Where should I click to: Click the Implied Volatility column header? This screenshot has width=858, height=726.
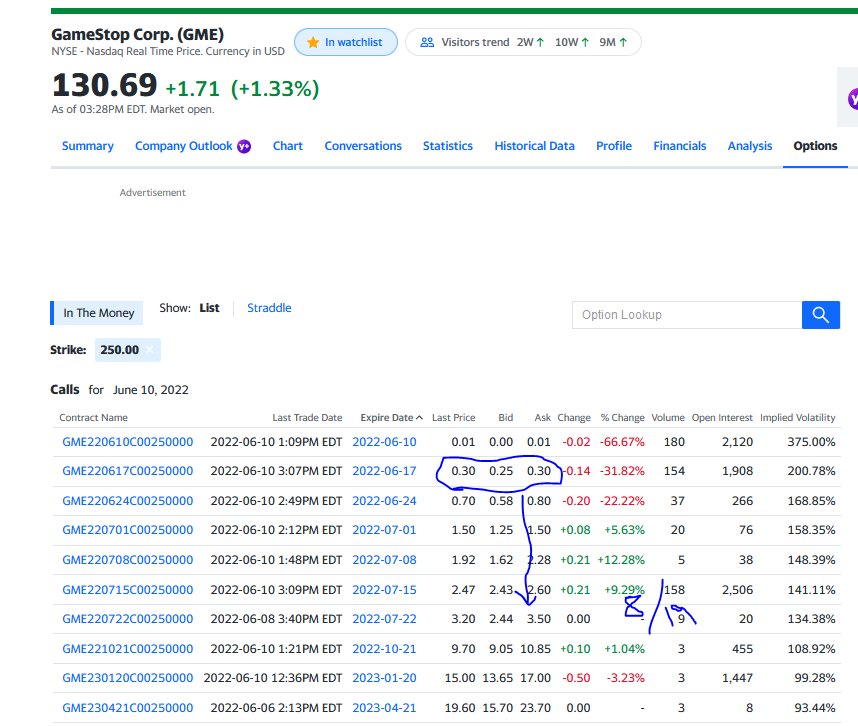coord(797,417)
